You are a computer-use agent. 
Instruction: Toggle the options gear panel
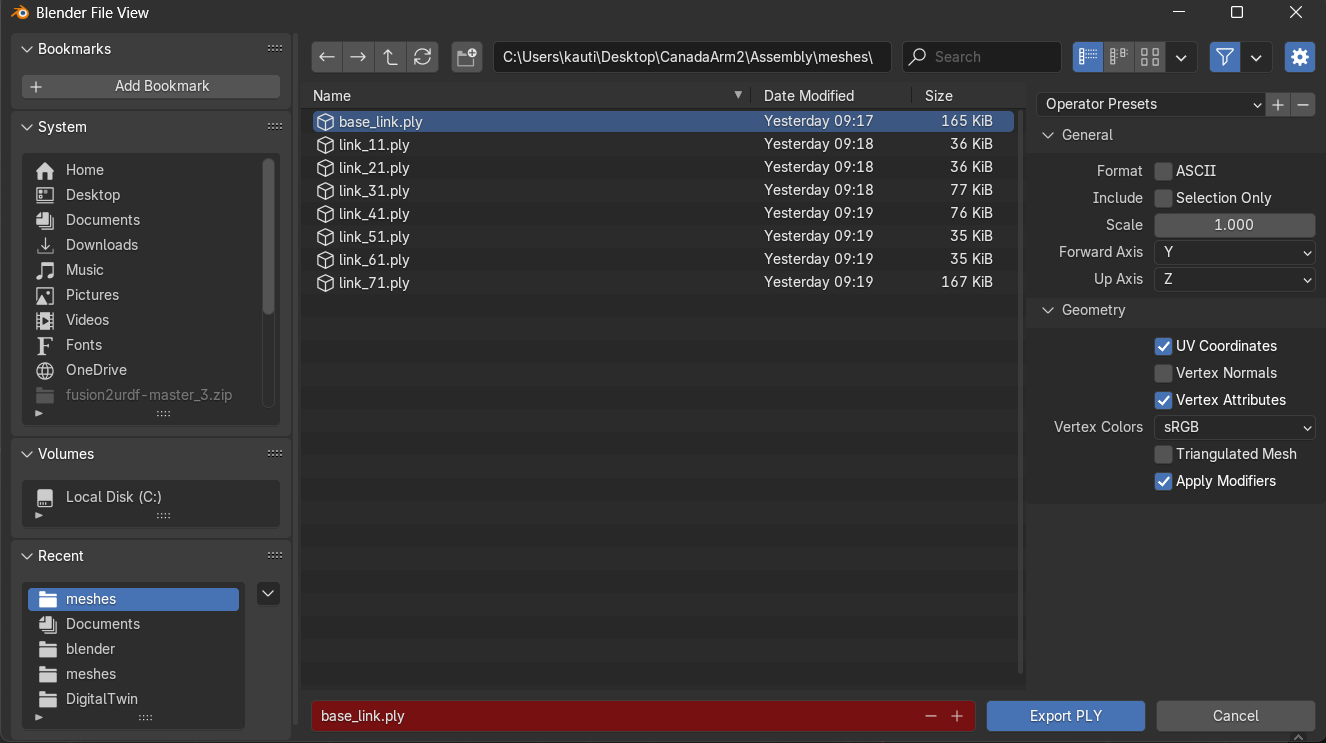pos(1299,57)
